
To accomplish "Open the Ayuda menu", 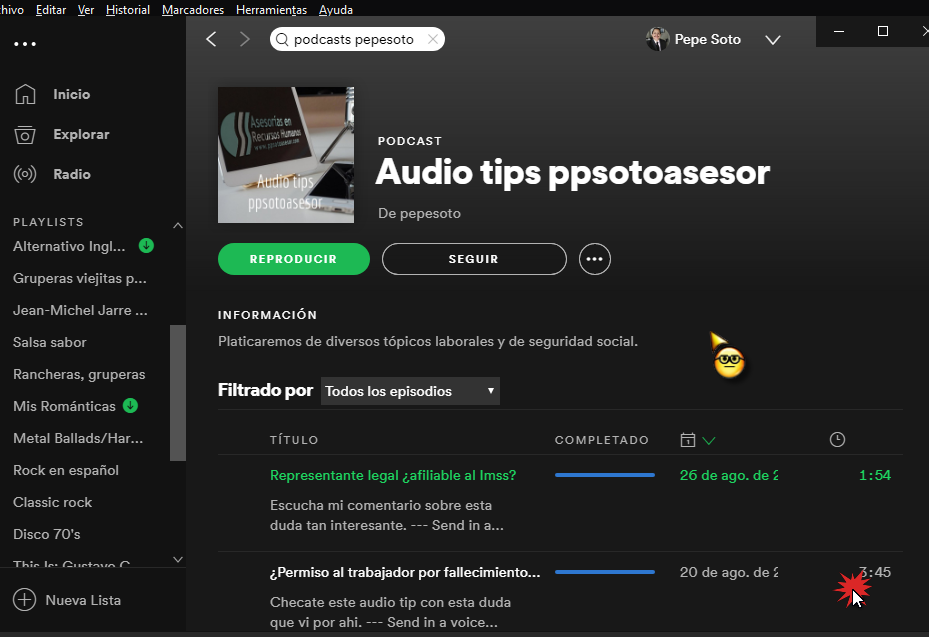I will point(336,9).
